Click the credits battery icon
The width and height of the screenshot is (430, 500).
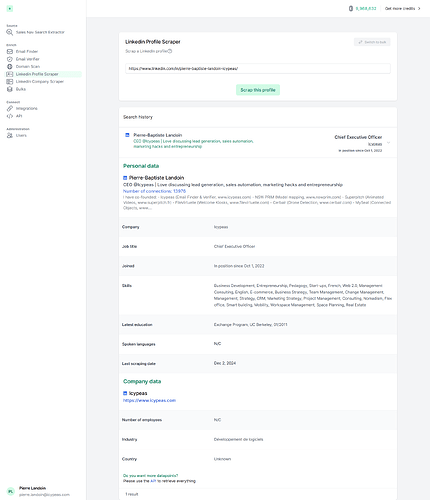(351, 8)
